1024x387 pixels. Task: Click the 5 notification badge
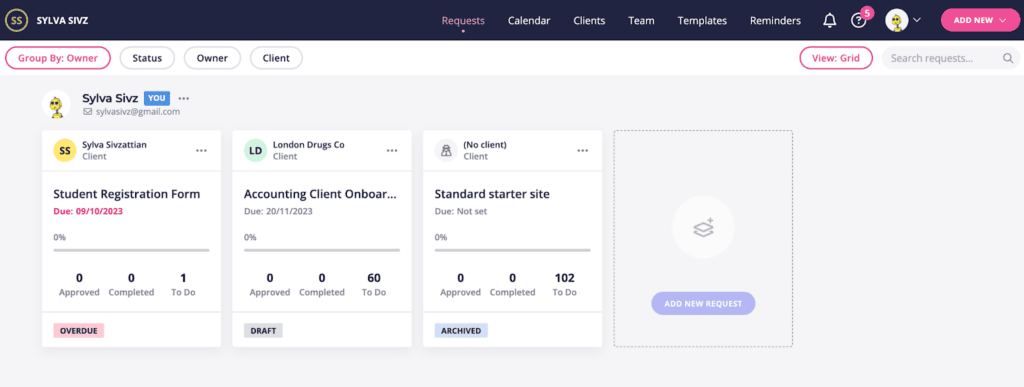[x=867, y=12]
